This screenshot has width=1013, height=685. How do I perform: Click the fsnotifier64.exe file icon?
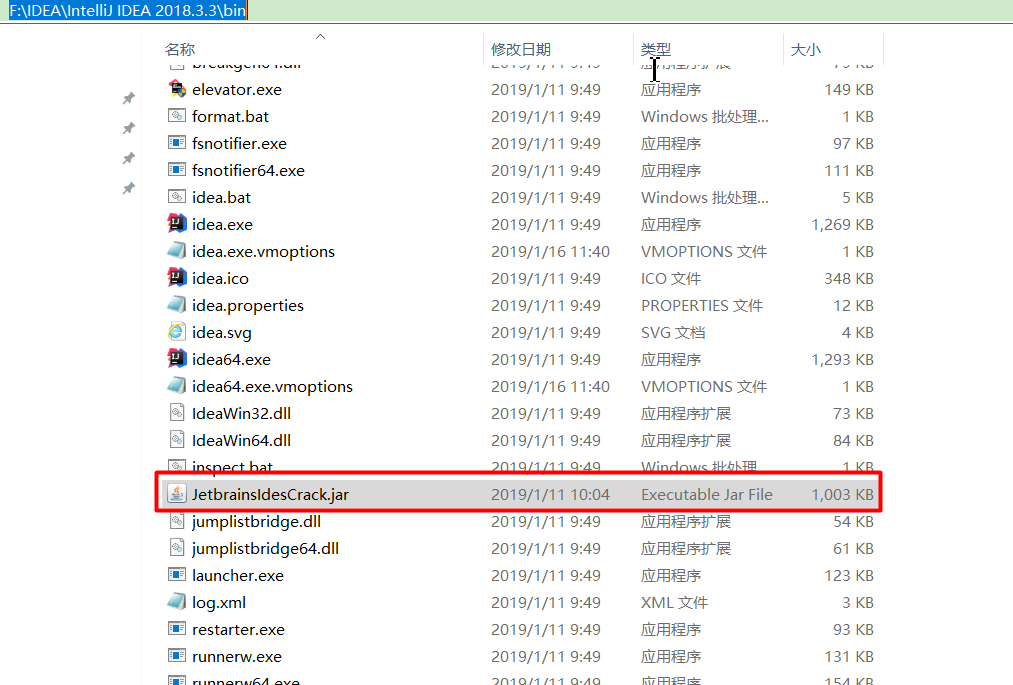(x=177, y=171)
